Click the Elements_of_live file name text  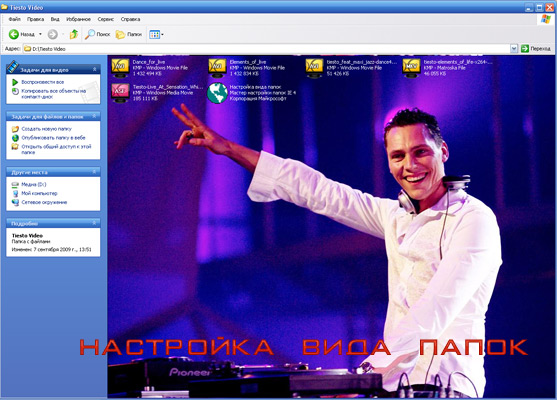[x=248, y=62]
